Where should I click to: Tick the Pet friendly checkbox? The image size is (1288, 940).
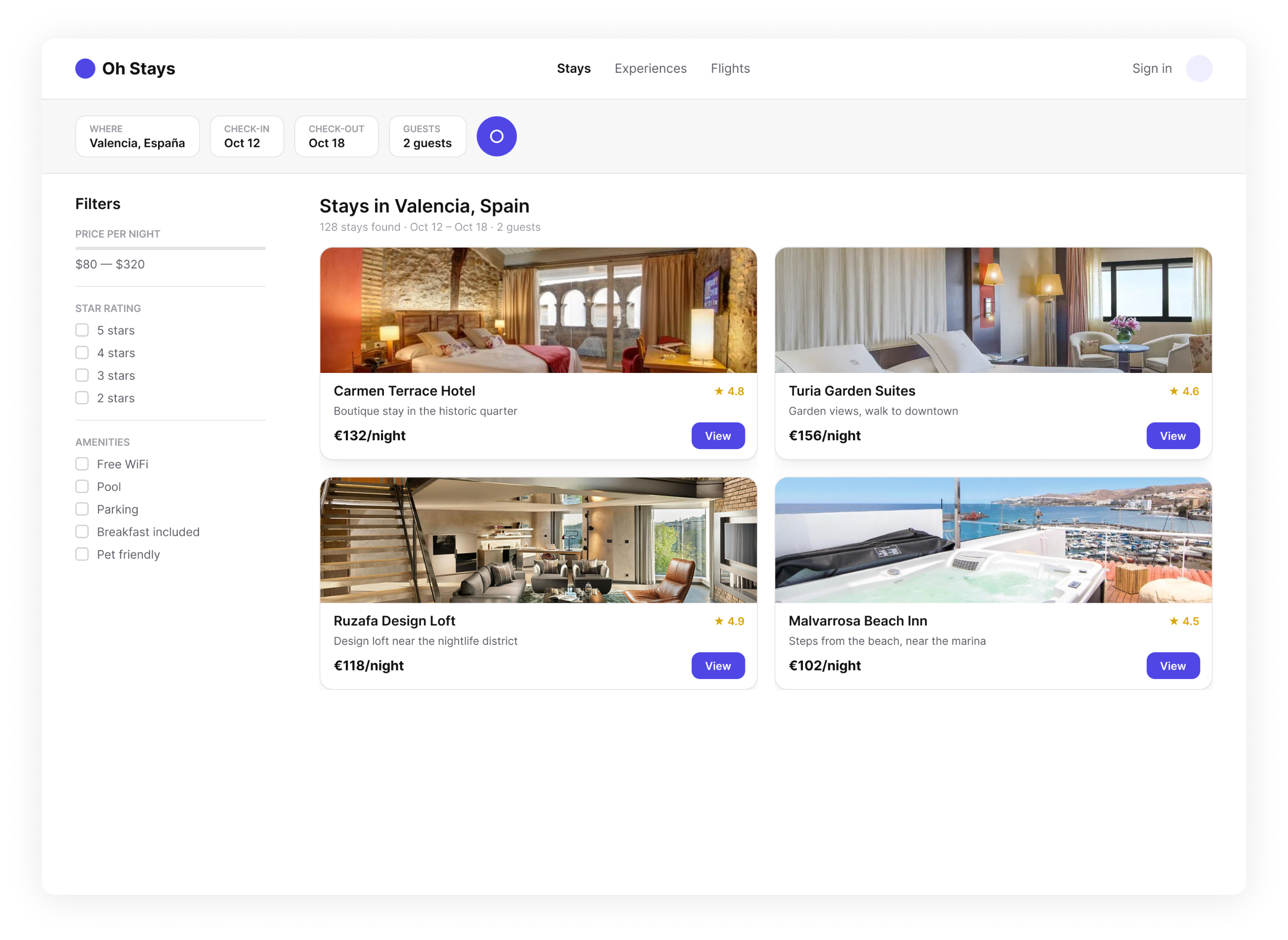[x=82, y=554]
